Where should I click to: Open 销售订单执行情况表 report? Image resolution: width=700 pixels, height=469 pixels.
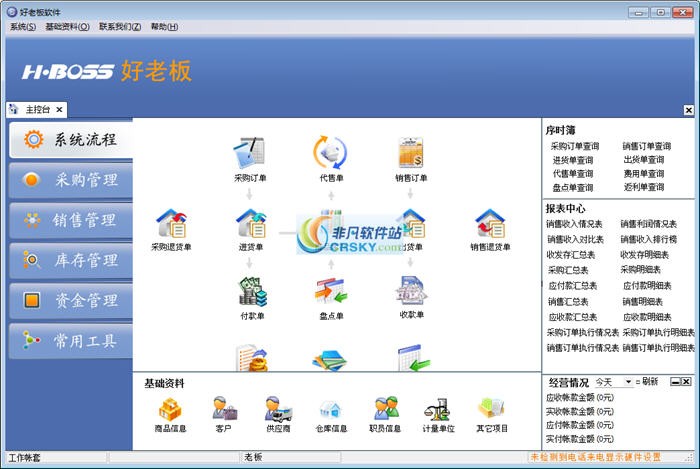coord(583,348)
